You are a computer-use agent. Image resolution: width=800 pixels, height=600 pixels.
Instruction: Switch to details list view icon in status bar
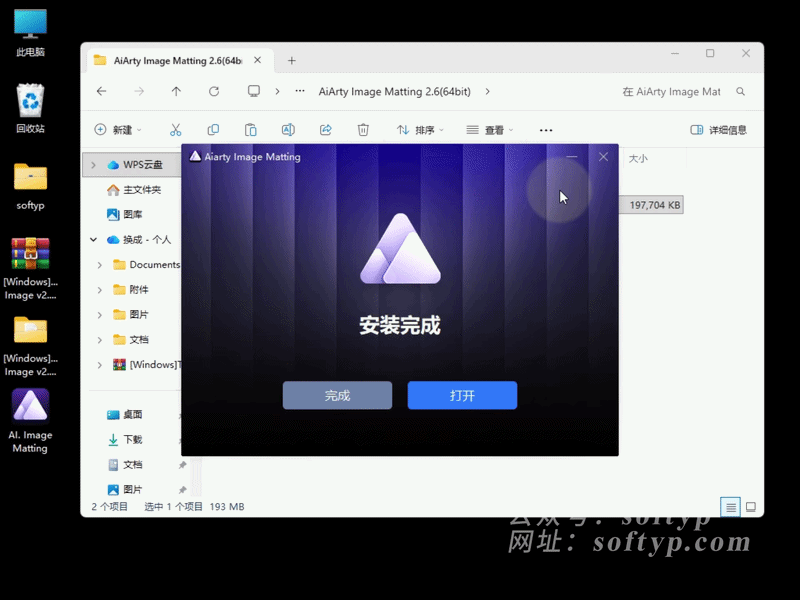[x=731, y=507]
